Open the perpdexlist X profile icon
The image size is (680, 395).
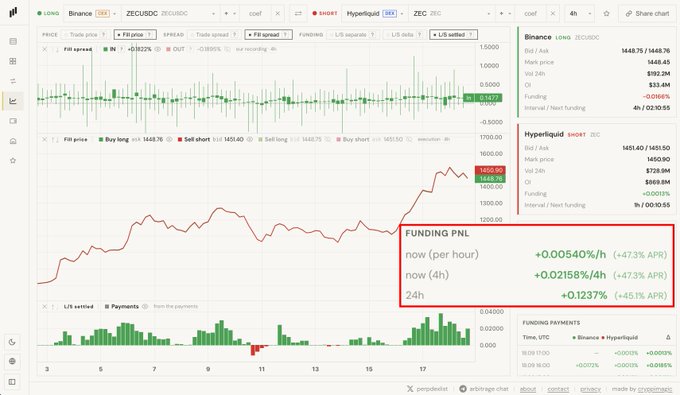pos(410,389)
